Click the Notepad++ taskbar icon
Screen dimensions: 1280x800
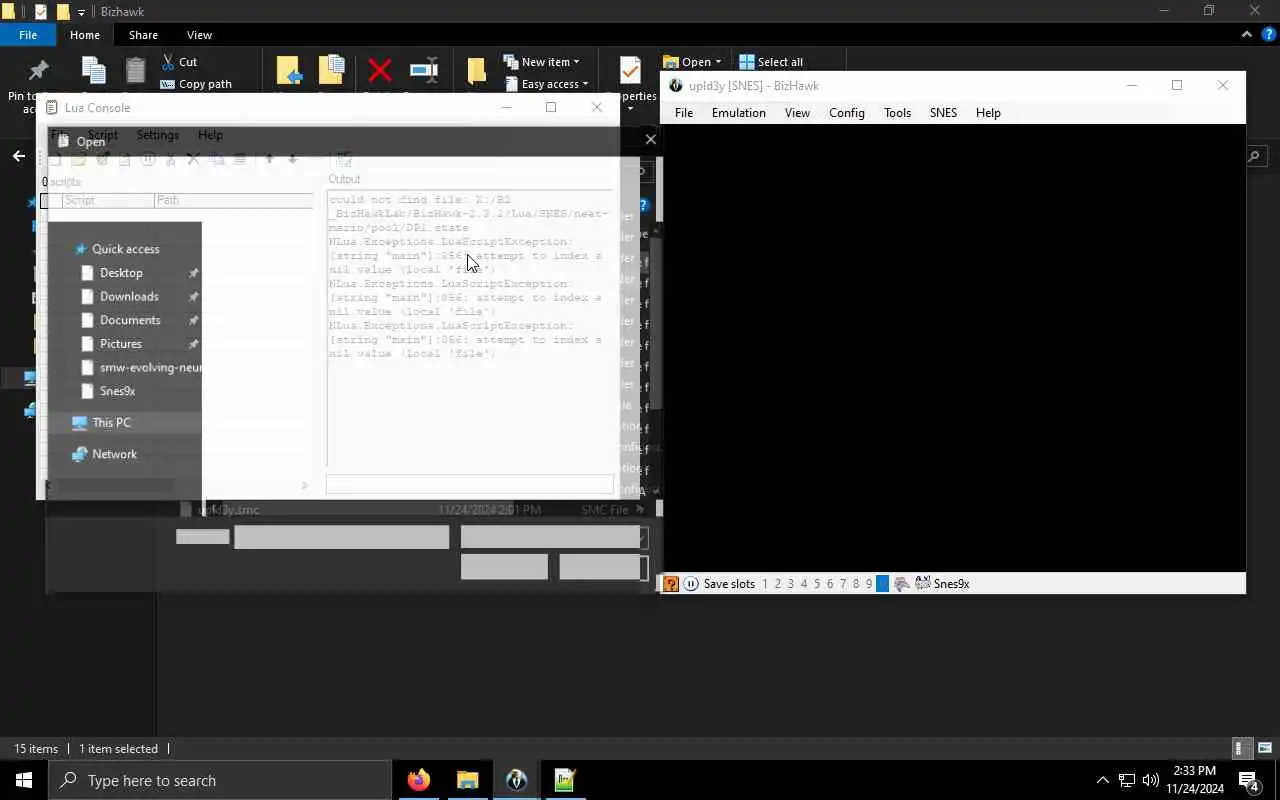pyautogui.click(x=565, y=780)
